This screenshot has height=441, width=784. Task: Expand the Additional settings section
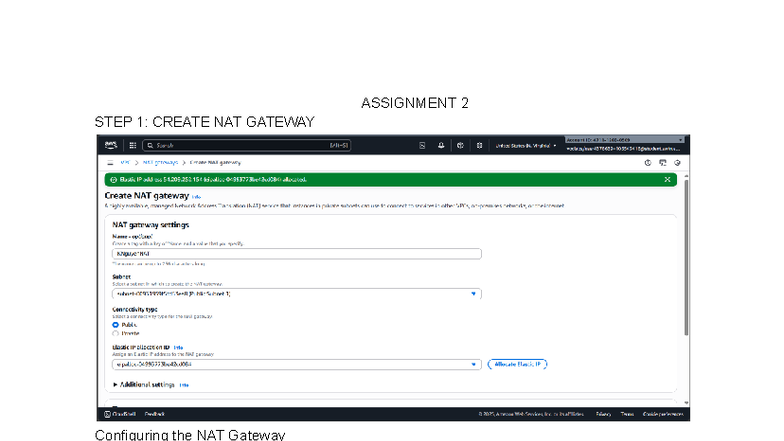pos(144,384)
